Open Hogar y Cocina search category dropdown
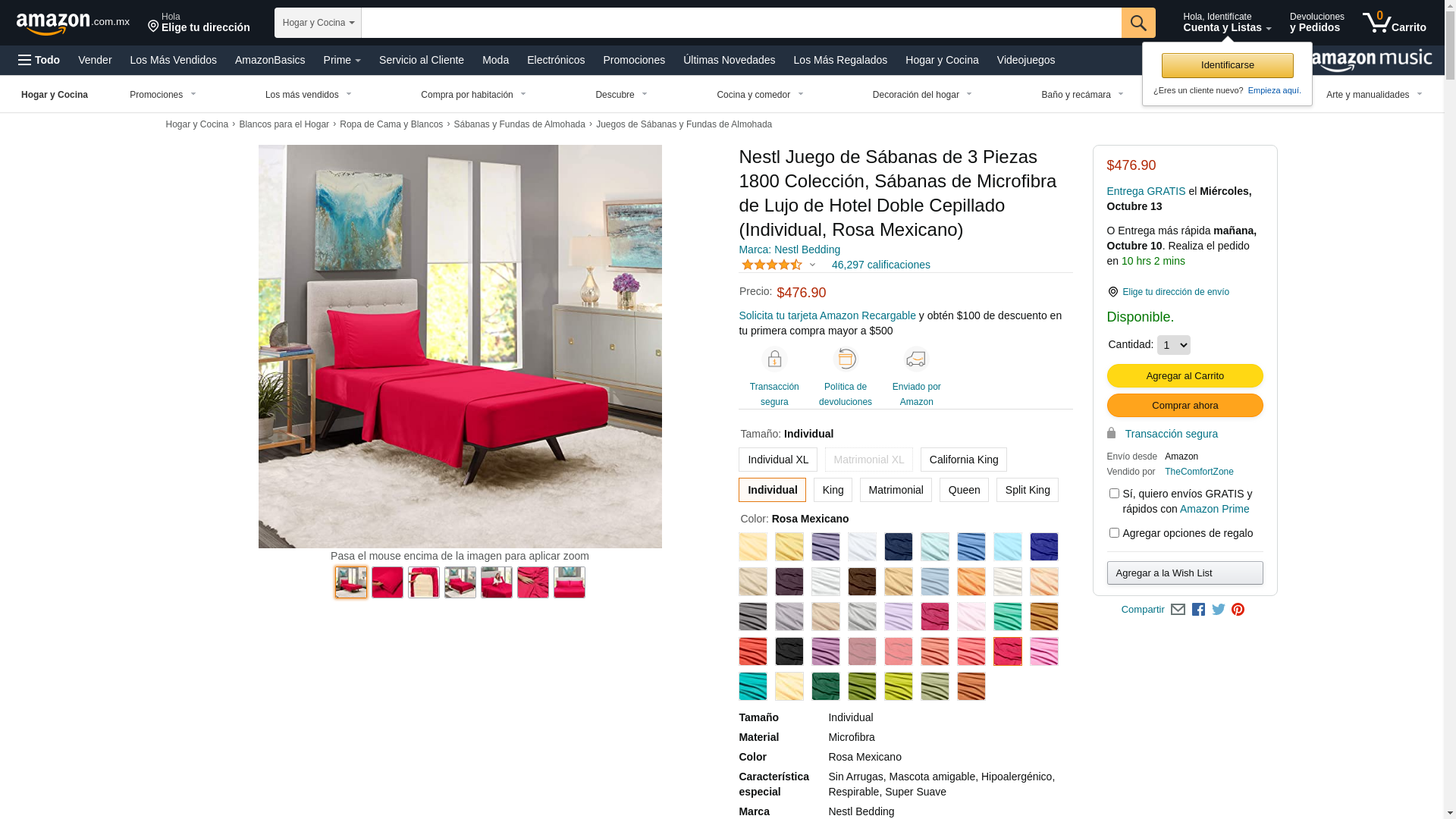 (x=318, y=23)
